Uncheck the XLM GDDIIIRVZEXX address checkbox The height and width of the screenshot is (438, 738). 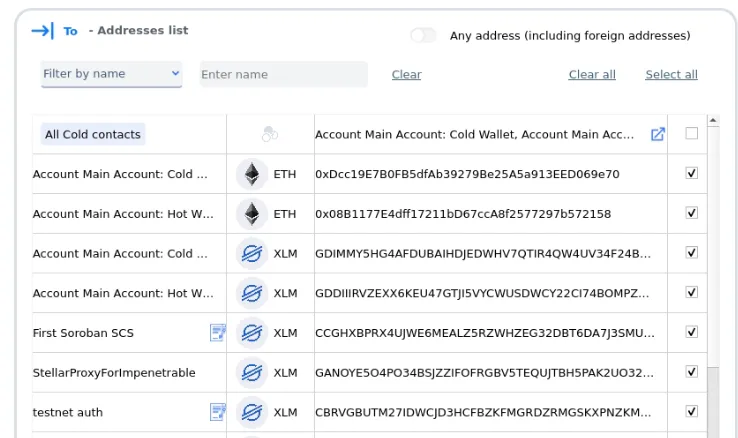coord(691,292)
